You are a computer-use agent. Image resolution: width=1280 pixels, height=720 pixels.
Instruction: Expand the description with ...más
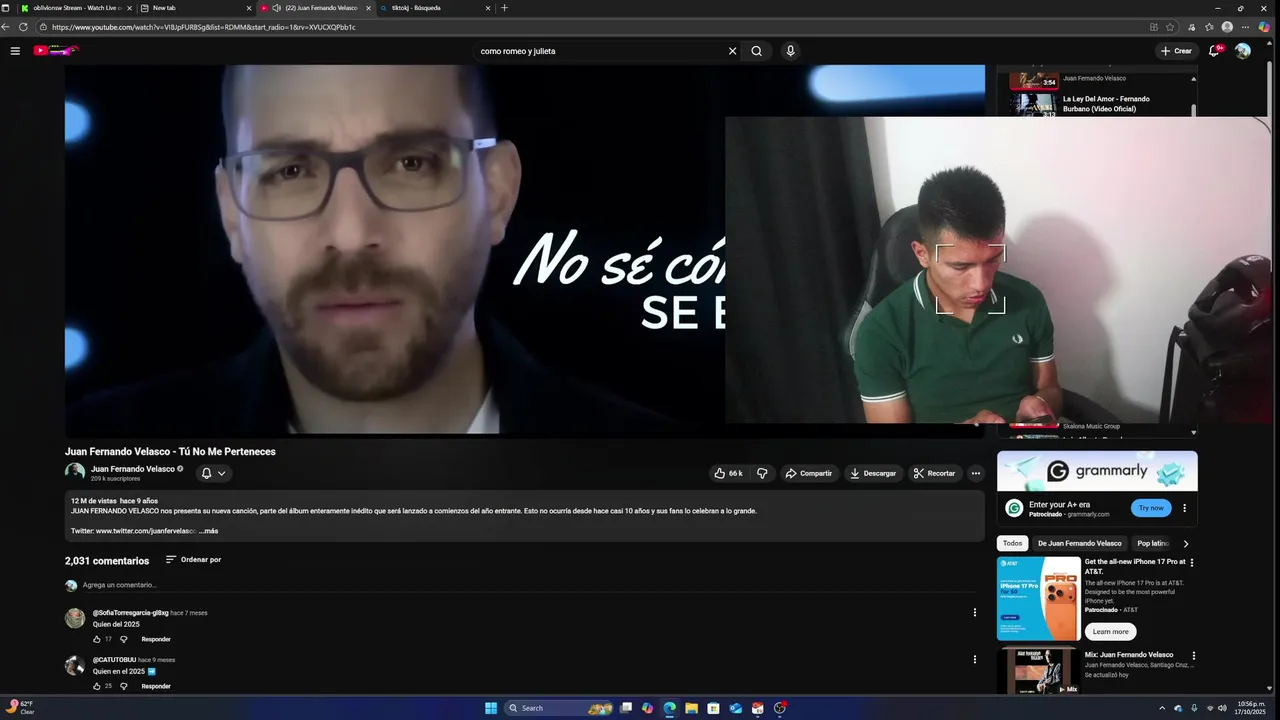click(208, 531)
